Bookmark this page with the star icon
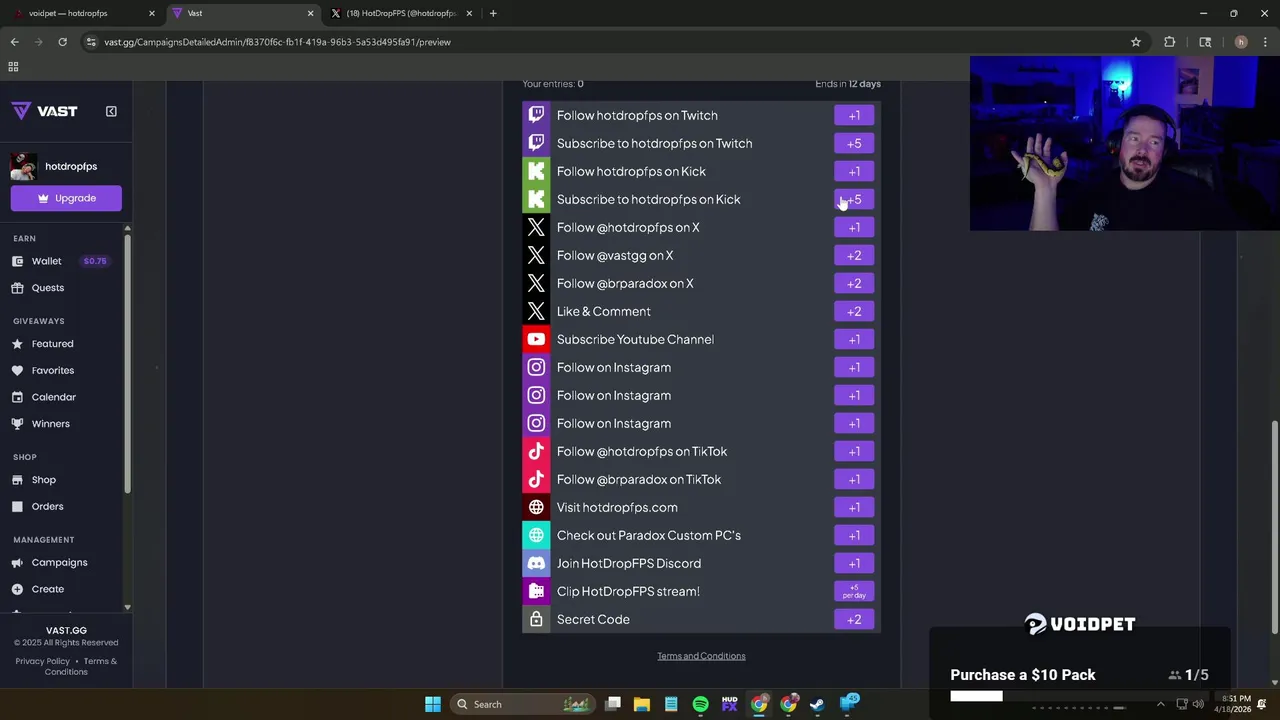 coord(1136,42)
